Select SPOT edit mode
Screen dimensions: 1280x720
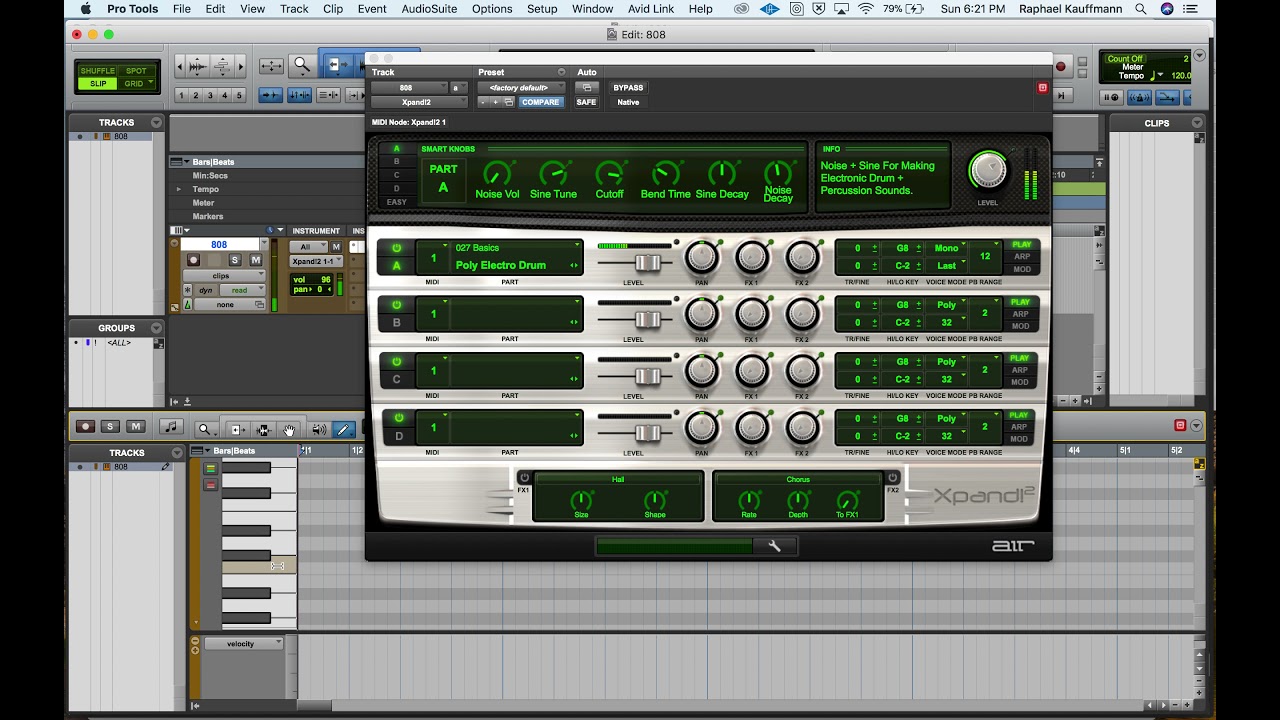coord(136,71)
